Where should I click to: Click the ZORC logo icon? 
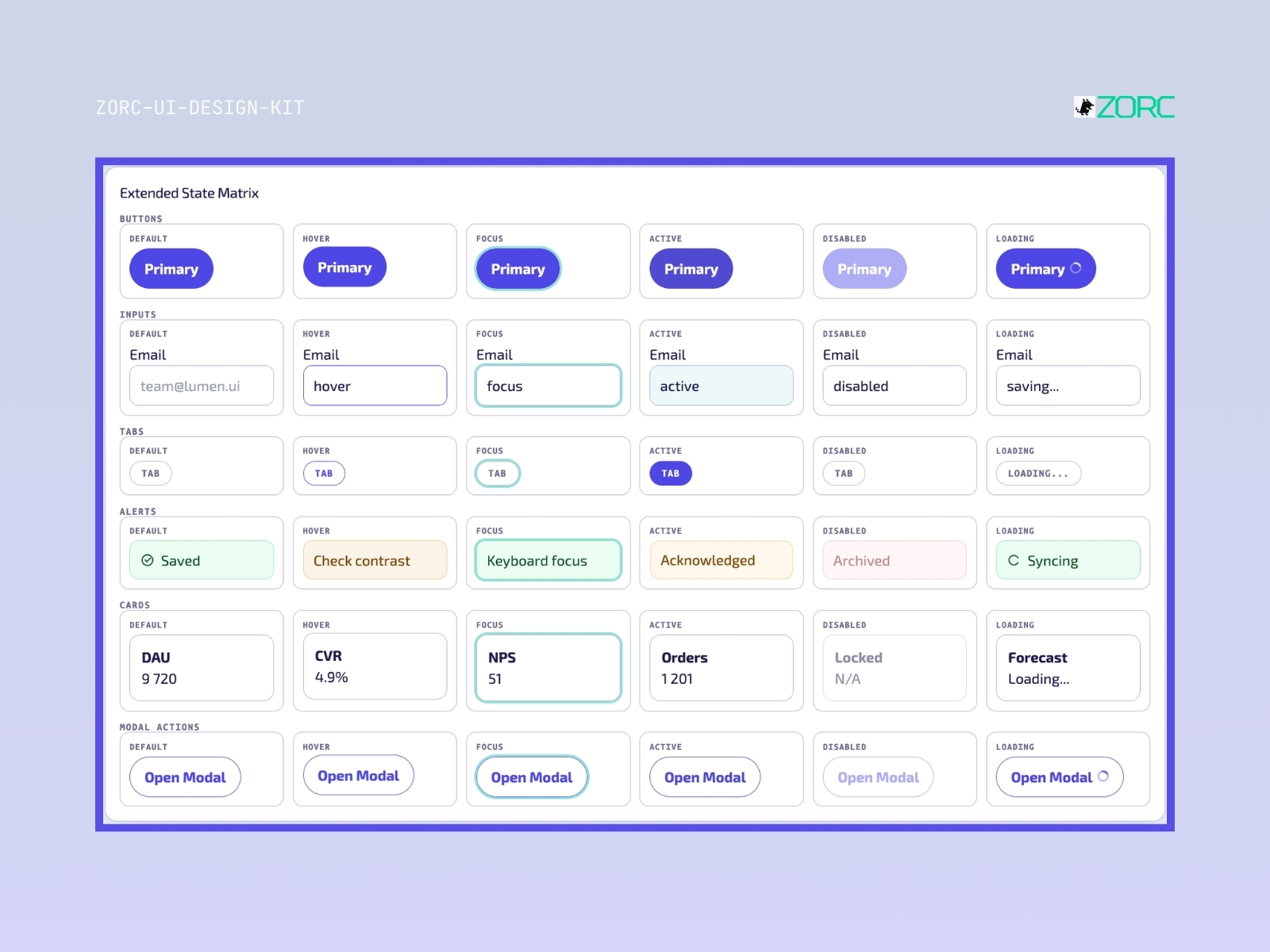click(x=1084, y=107)
